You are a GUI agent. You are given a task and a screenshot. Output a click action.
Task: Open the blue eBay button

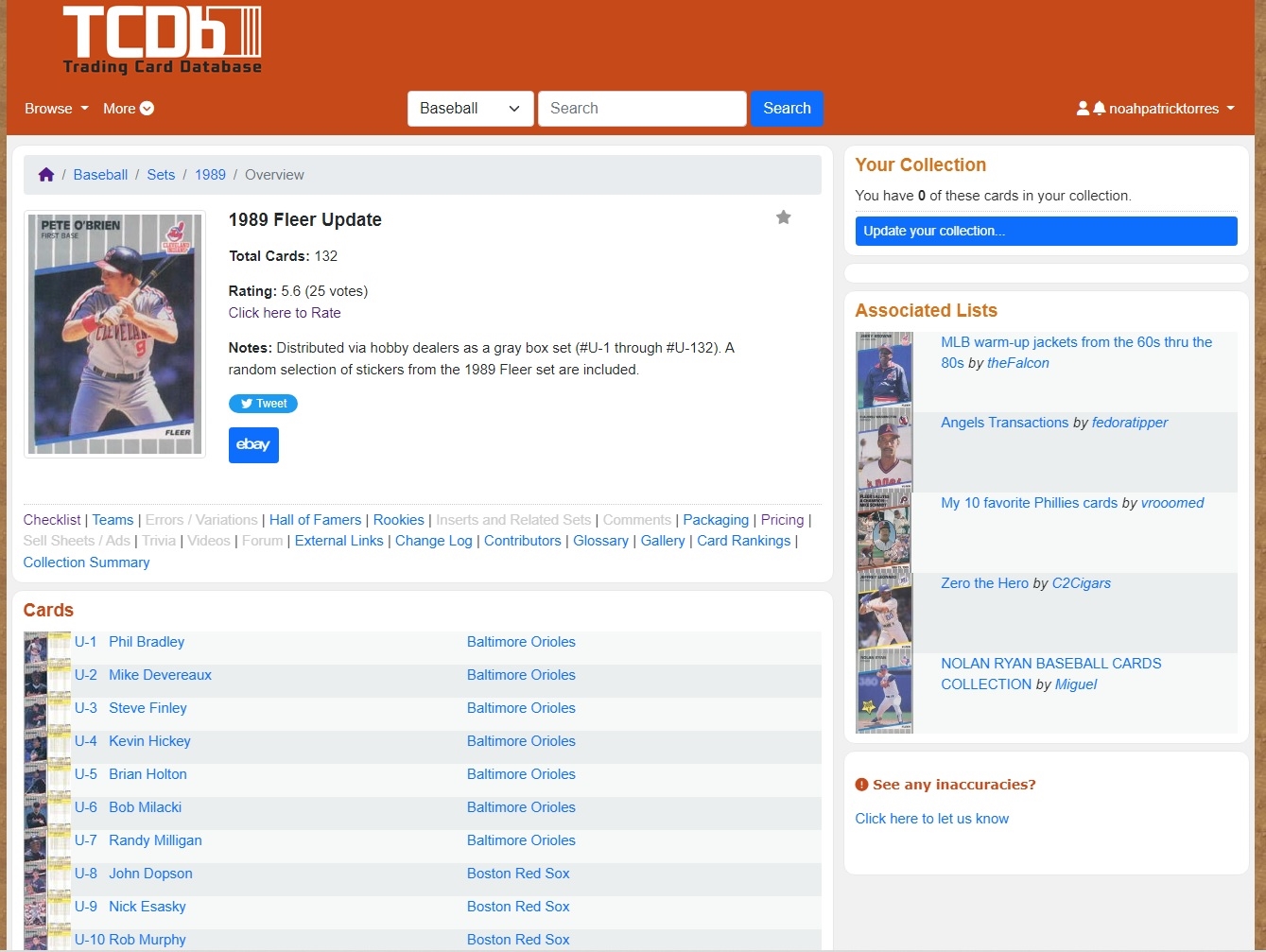[253, 445]
